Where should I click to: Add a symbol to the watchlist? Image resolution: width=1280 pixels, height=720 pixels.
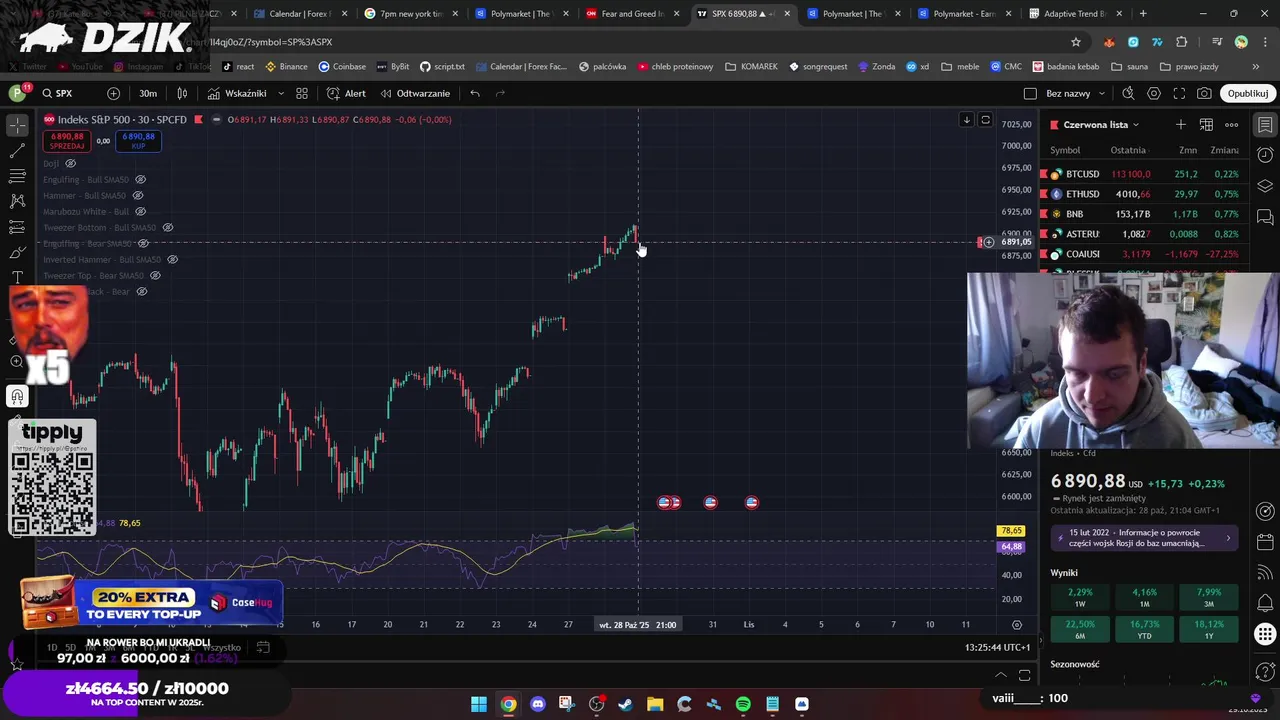click(x=1181, y=125)
